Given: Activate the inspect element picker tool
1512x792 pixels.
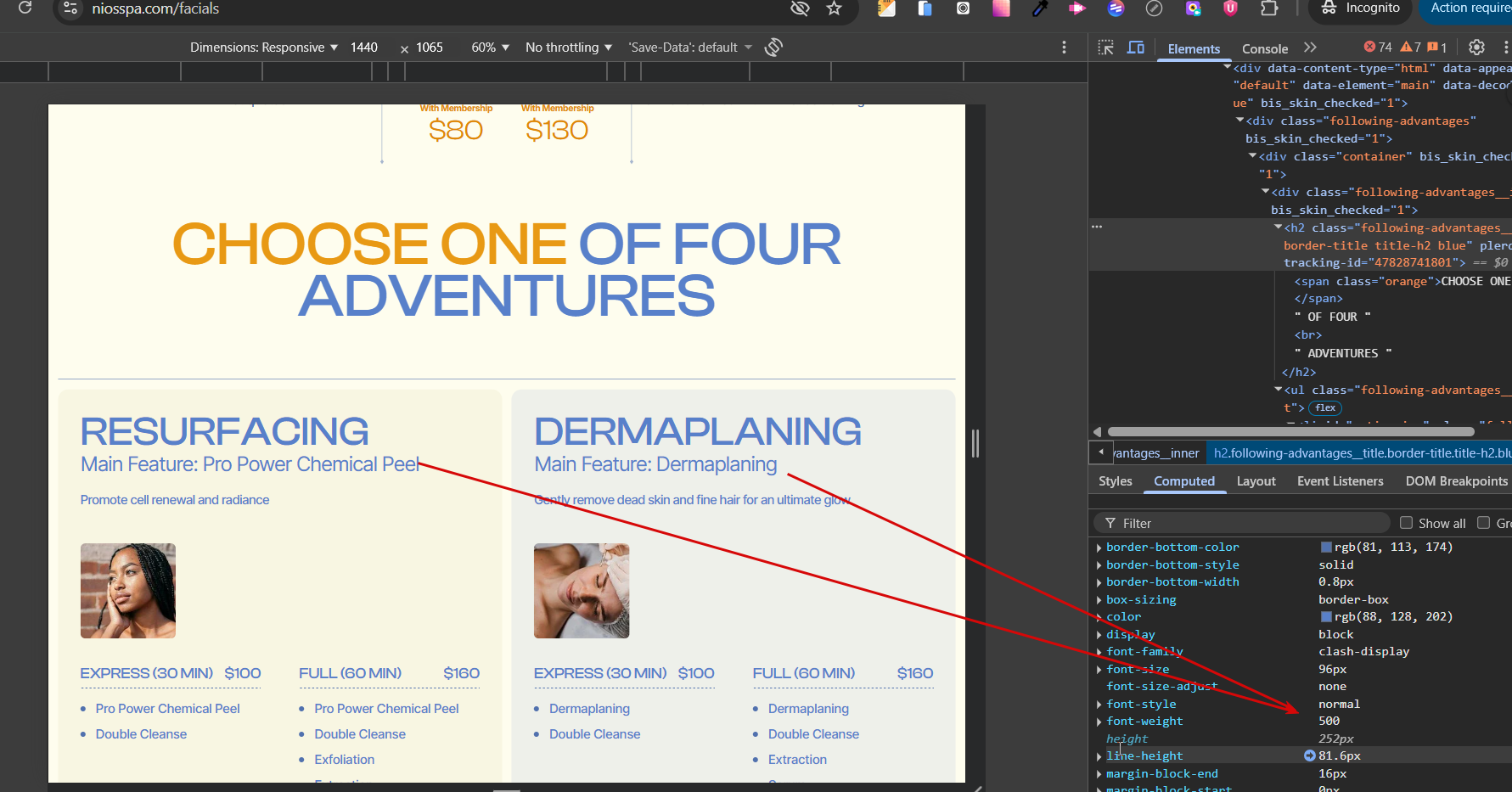Looking at the screenshot, I should point(1105,48).
